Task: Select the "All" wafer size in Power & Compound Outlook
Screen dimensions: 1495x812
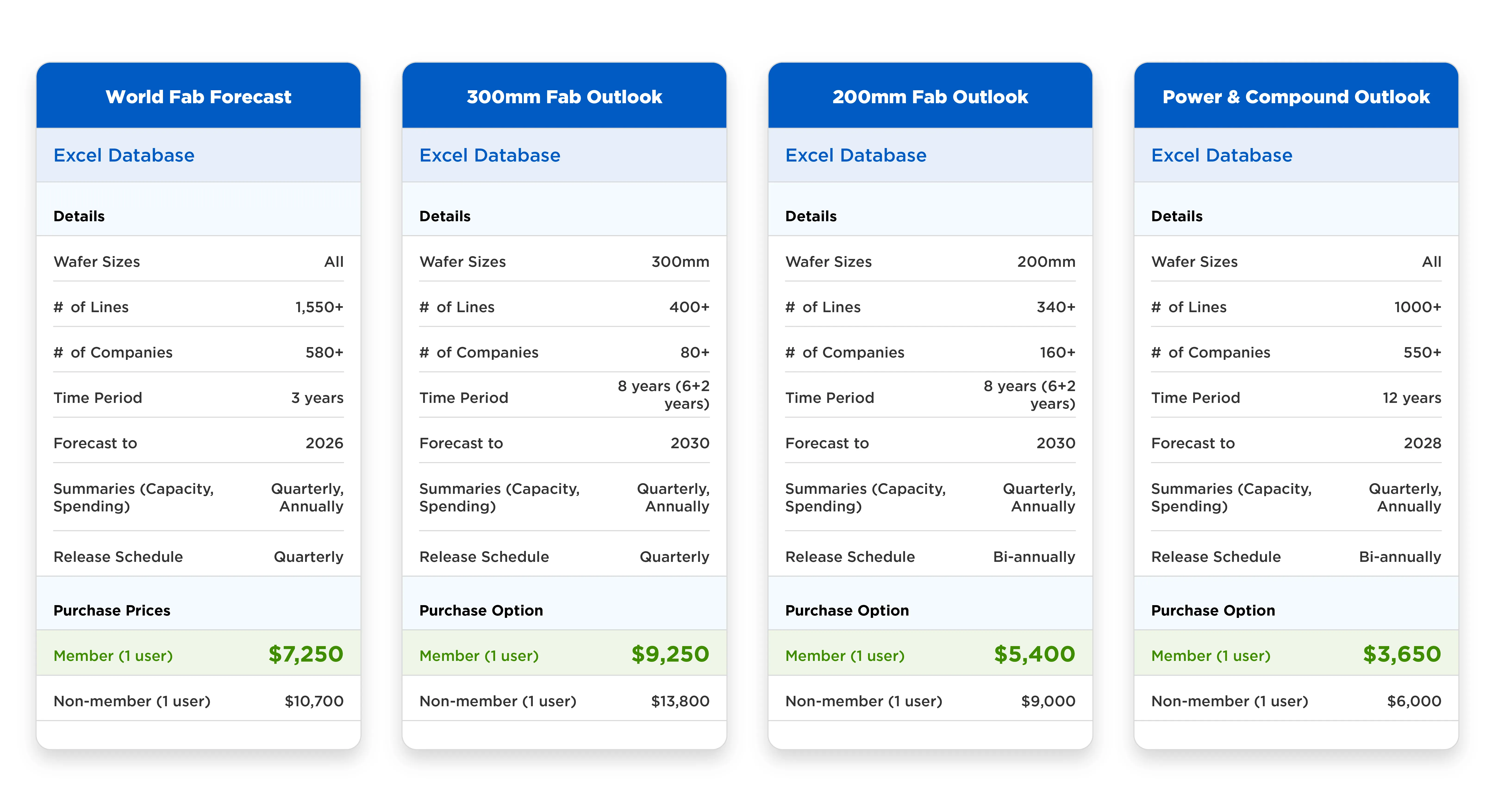Action: tap(1432, 262)
